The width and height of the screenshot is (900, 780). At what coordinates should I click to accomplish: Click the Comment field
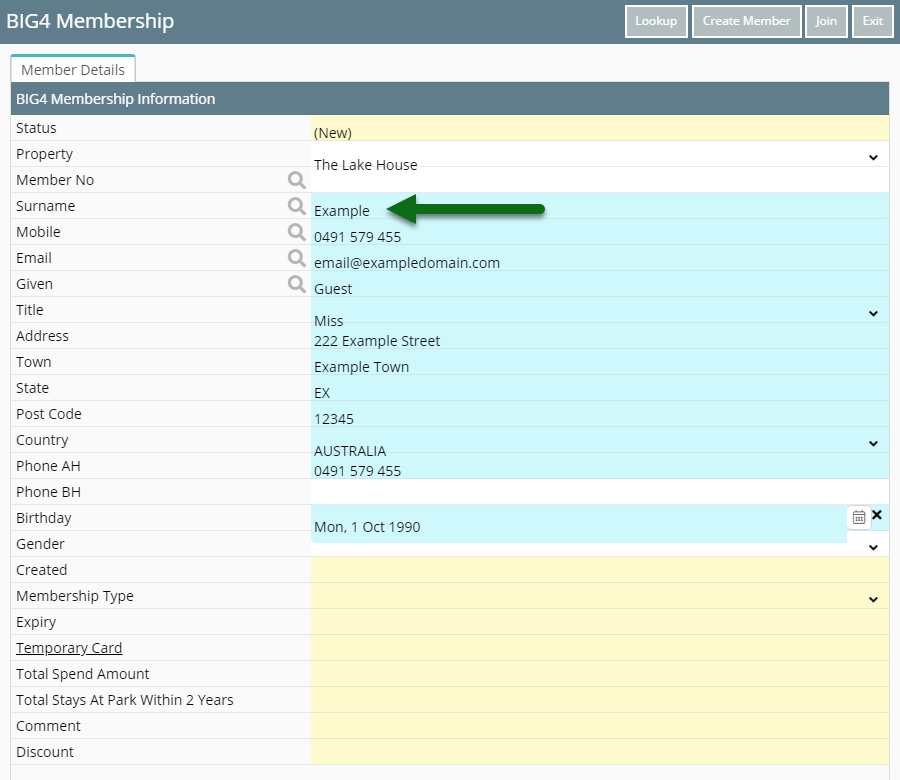pos(600,726)
